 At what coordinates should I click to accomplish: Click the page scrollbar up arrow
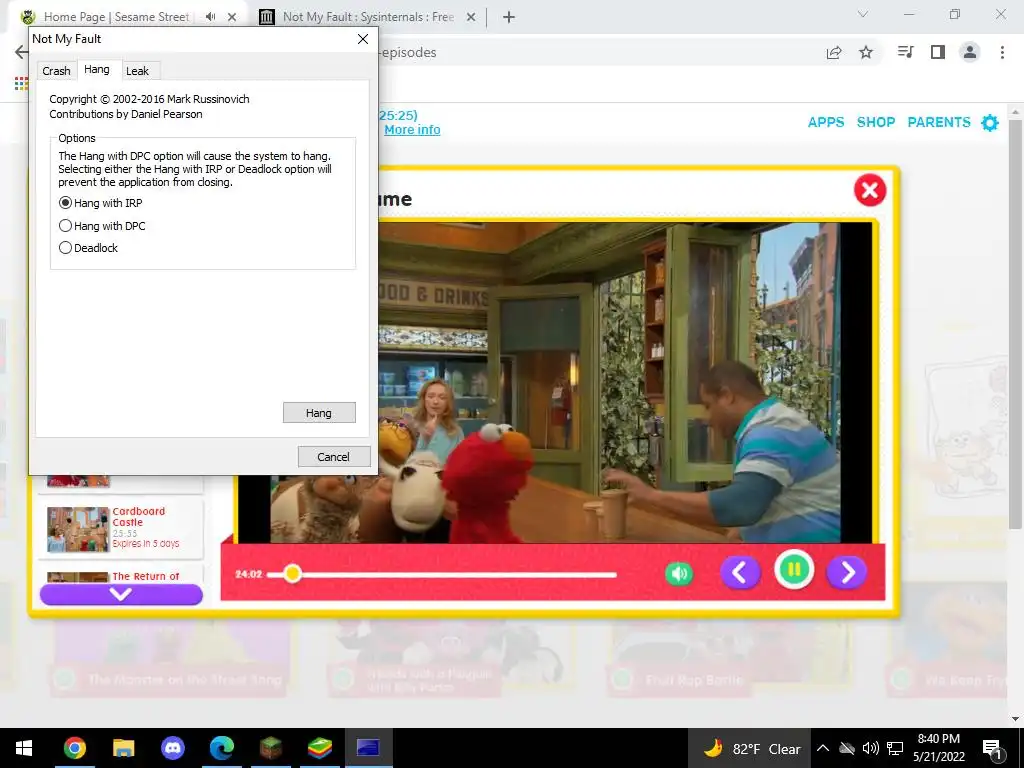coord(1016,112)
